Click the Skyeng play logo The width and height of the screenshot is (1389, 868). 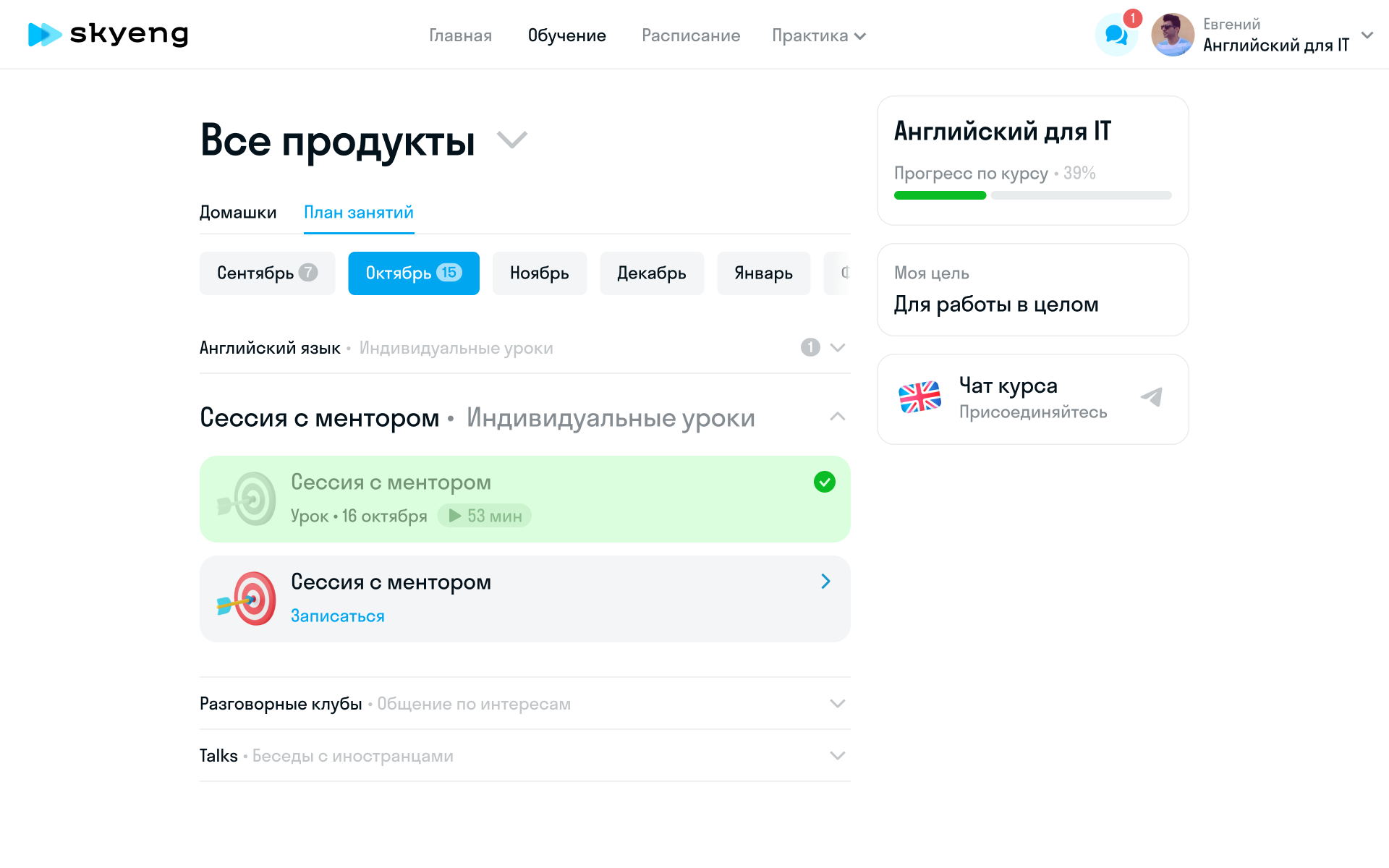click(x=43, y=34)
